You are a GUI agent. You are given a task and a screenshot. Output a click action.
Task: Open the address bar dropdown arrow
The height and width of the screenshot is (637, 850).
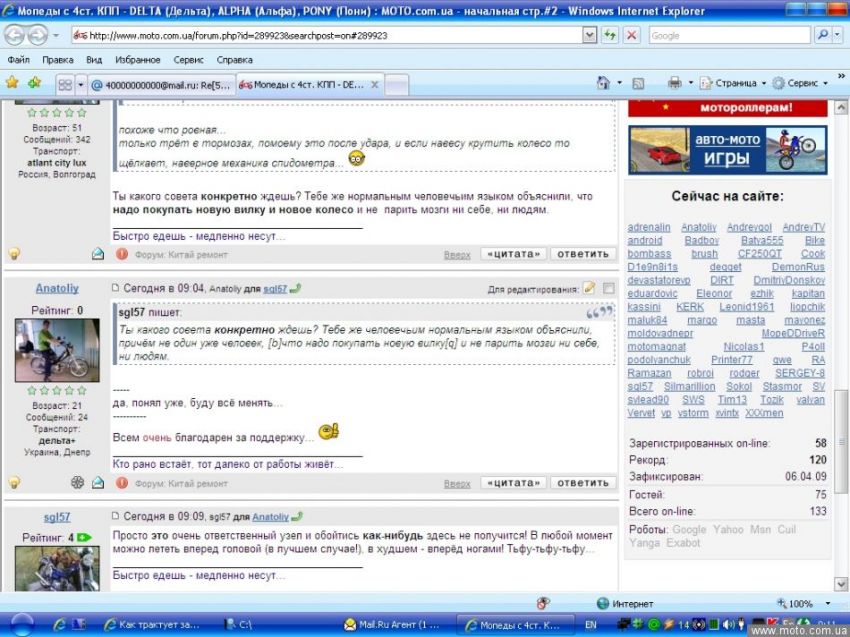click(x=590, y=35)
